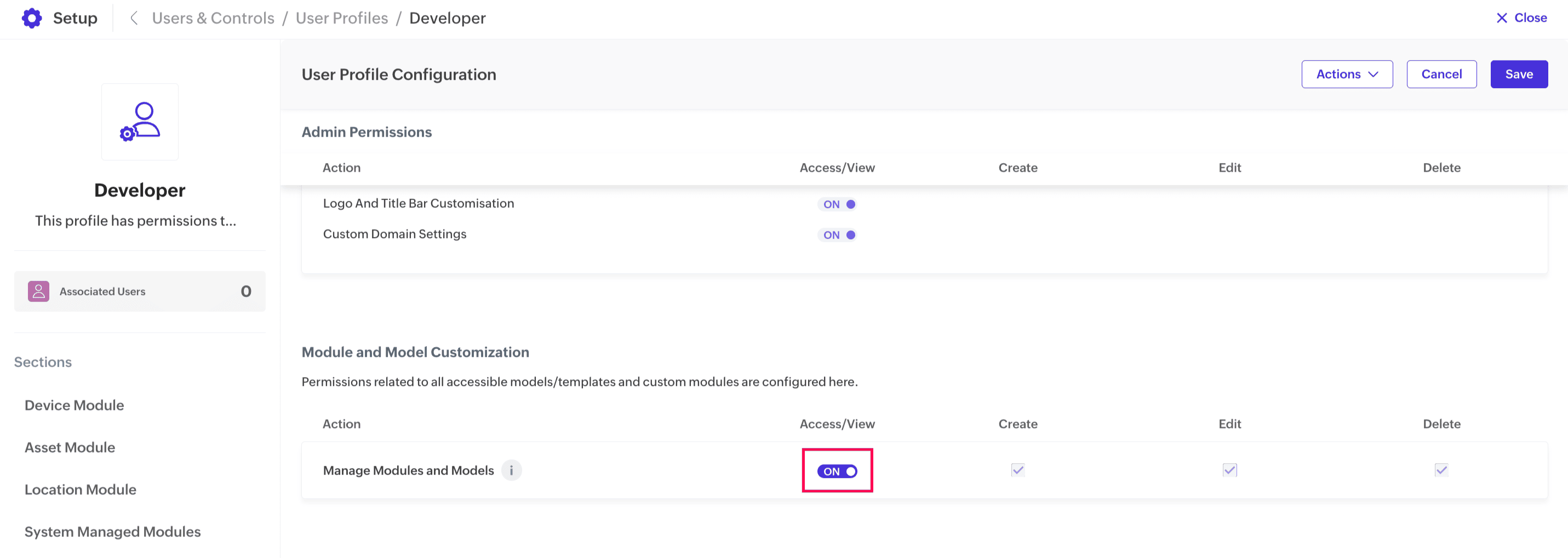Save the user profile configuration
Screen dimensions: 1568x558
pyautogui.click(x=1519, y=74)
